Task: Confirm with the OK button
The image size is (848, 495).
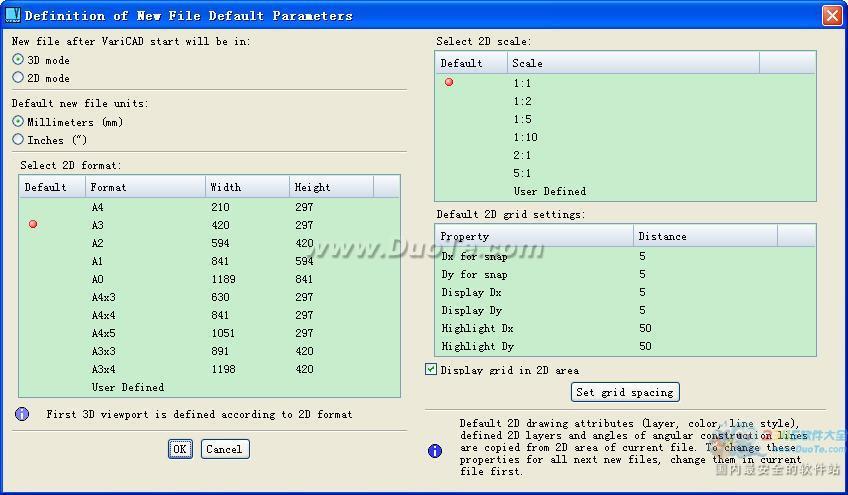Action: pos(180,449)
